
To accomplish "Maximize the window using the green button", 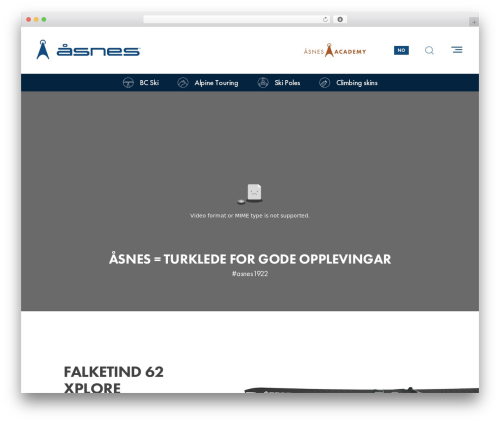I will coord(44,19).
